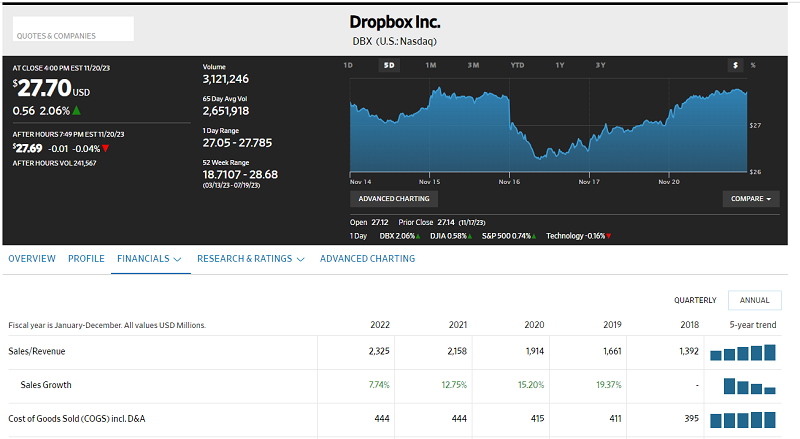Select the Annual financials button
Viewport: 800px width, 439px height.
pyautogui.click(x=754, y=300)
